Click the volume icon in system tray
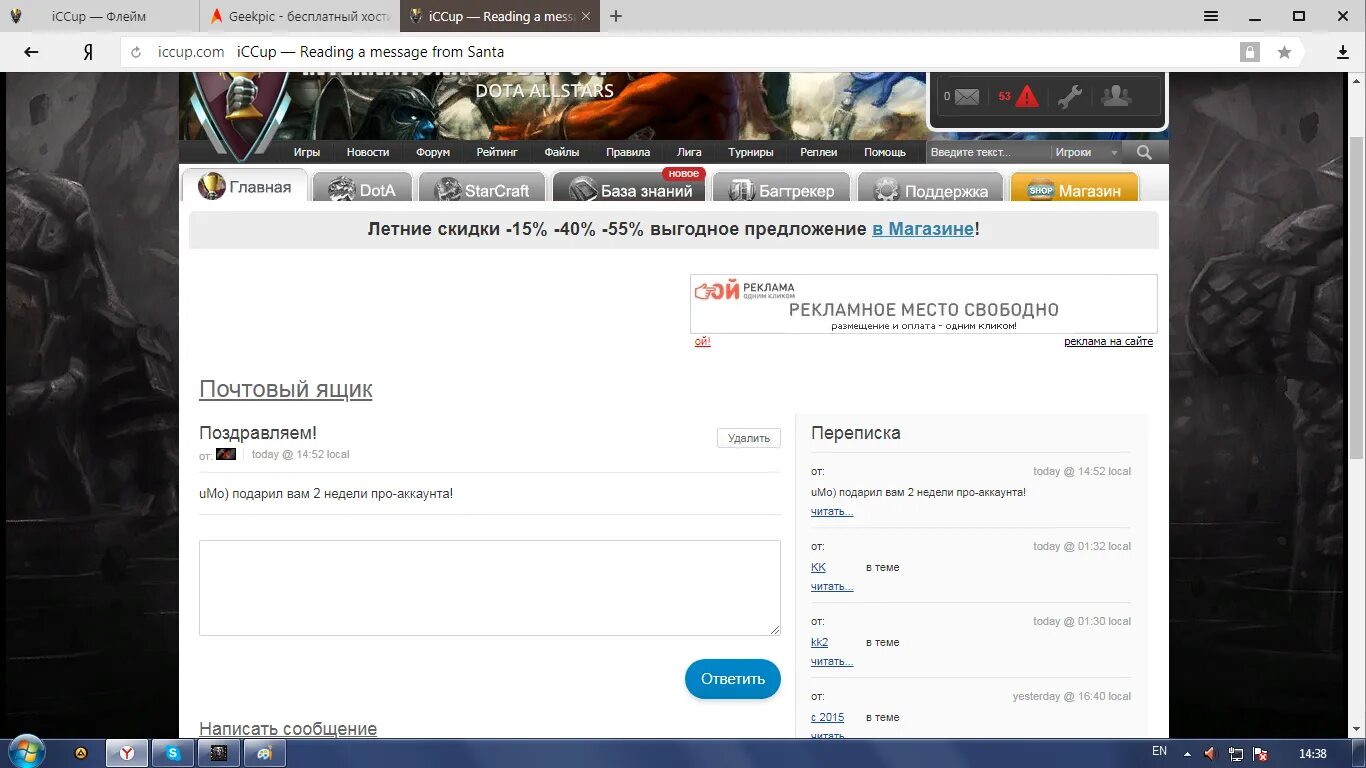The image size is (1366, 768). point(1211,753)
